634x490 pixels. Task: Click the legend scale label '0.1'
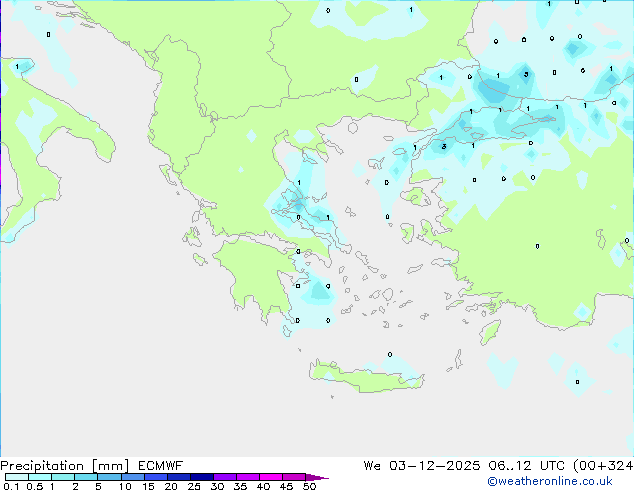coord(11,486)
